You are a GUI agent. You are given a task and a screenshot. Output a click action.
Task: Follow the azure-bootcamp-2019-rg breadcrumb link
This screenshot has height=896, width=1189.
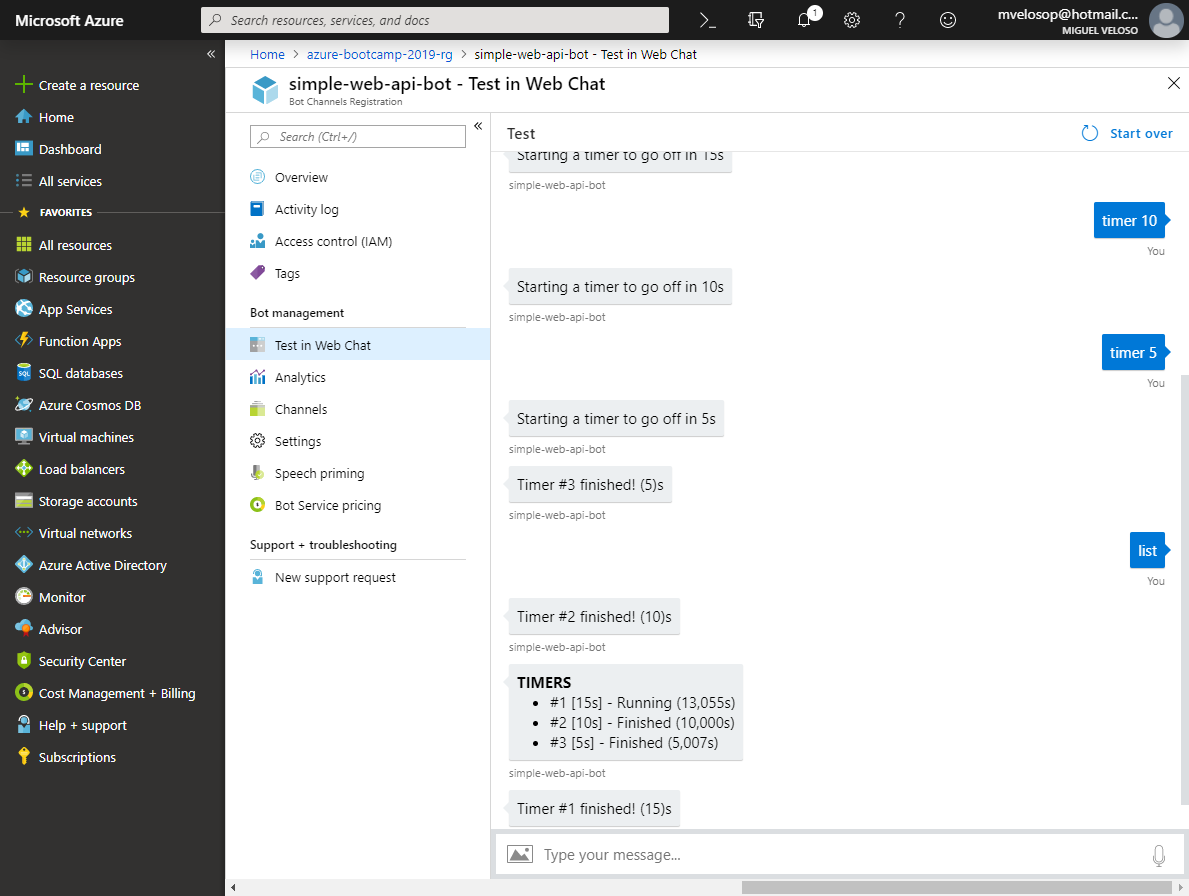pyautogui.click(x=379, y=55)
